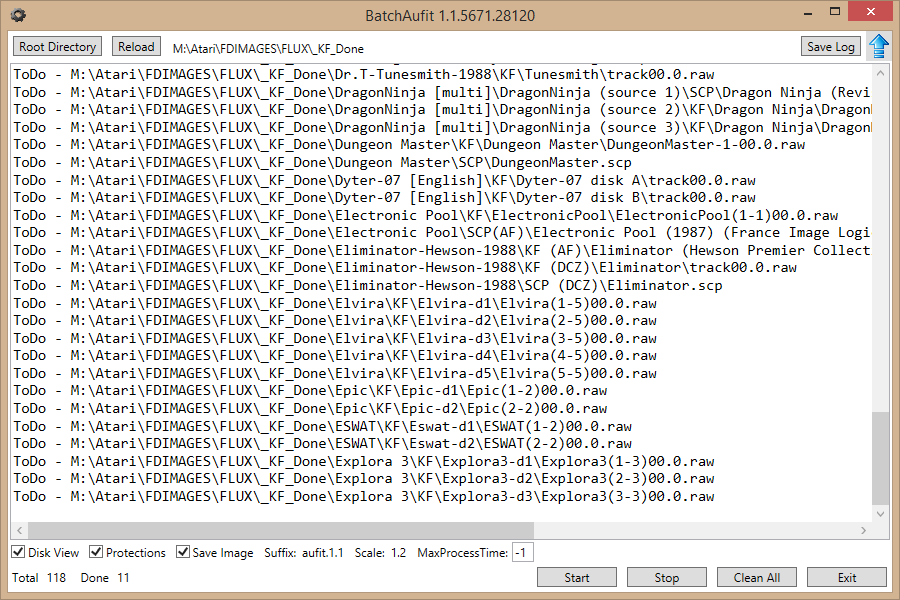Viewport: 900px width, 600px height.
Task: Click the Exit button
Action: pyautogui.click(x=847, y=578)
